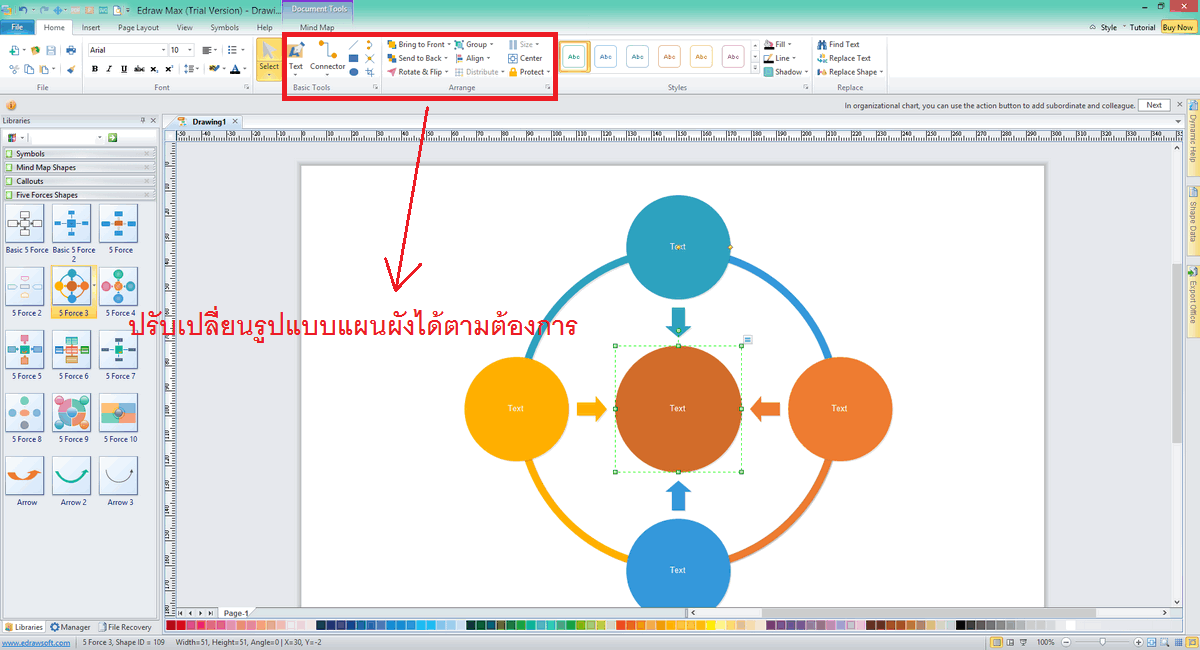Click the Print icon in File group
Screen dimensions: 1200x650
coord(71,50)
